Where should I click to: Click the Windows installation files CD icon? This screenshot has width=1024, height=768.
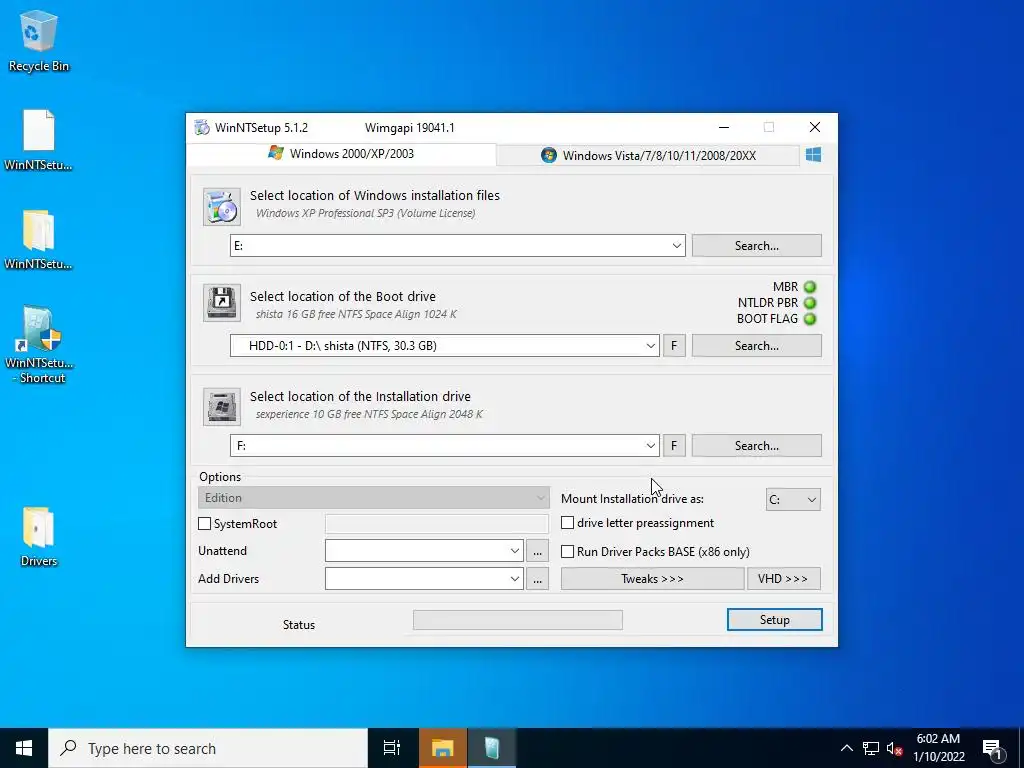(x=221, y=206)
